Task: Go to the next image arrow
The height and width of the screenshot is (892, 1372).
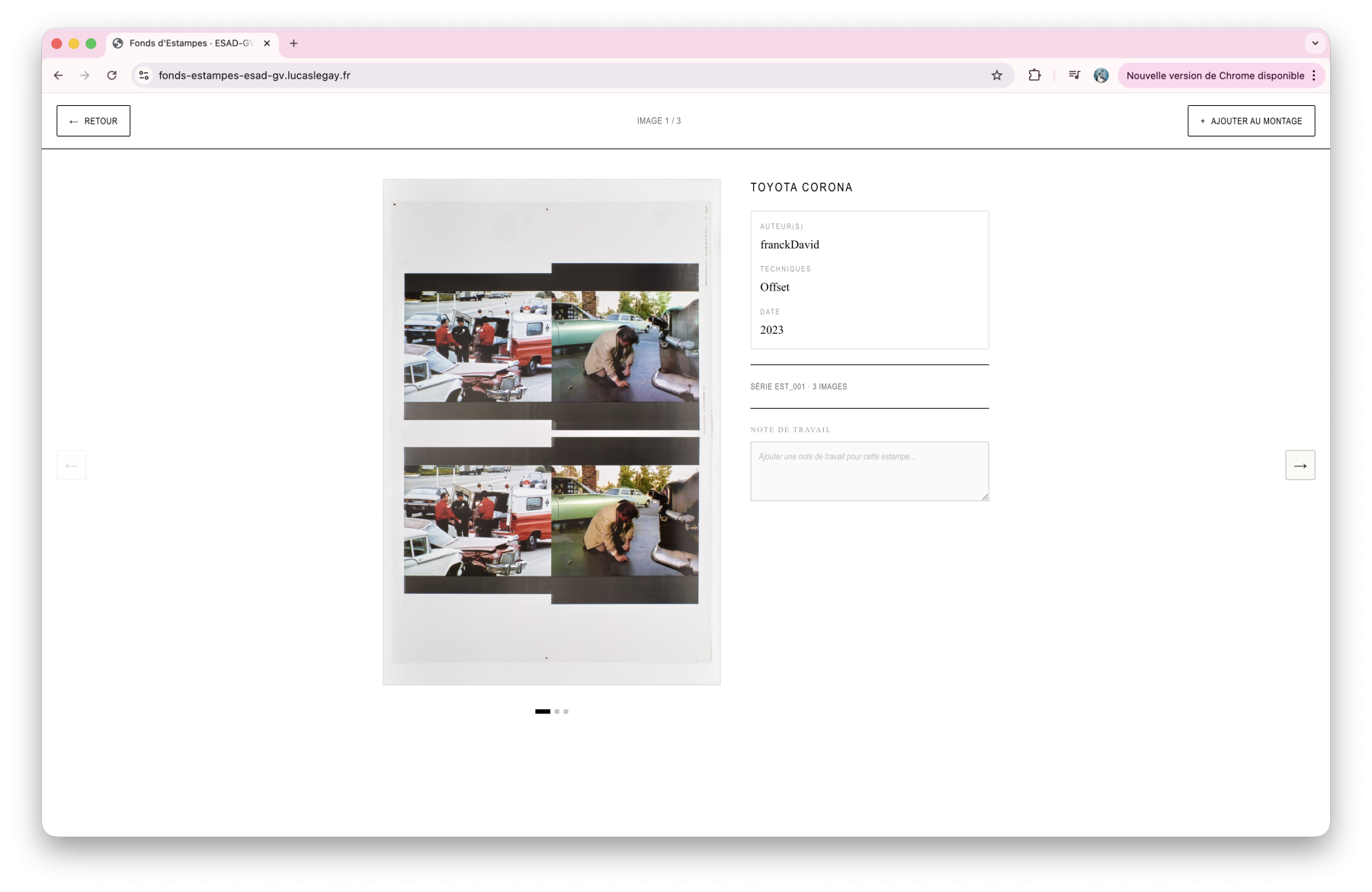Action: point(1300,465)
